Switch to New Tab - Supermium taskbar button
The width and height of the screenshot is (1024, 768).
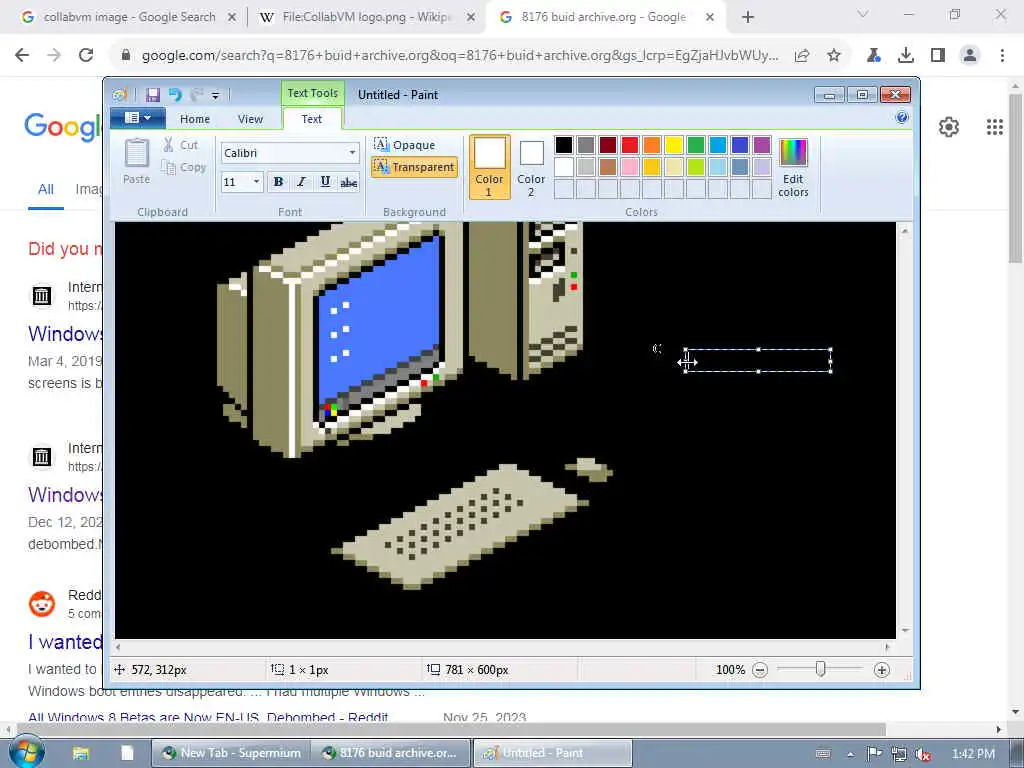(x=231, y=753)
